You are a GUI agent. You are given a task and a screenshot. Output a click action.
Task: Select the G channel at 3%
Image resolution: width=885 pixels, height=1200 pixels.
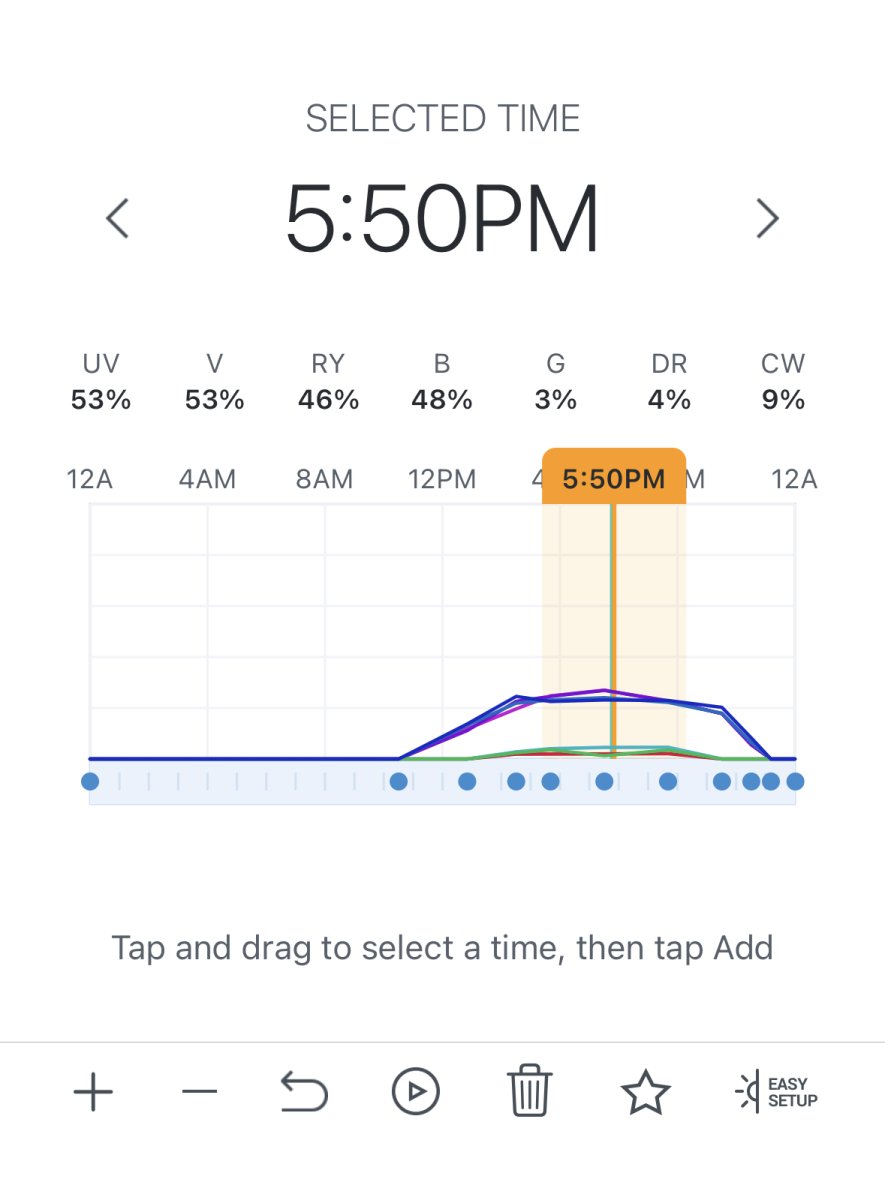[556, 382]
